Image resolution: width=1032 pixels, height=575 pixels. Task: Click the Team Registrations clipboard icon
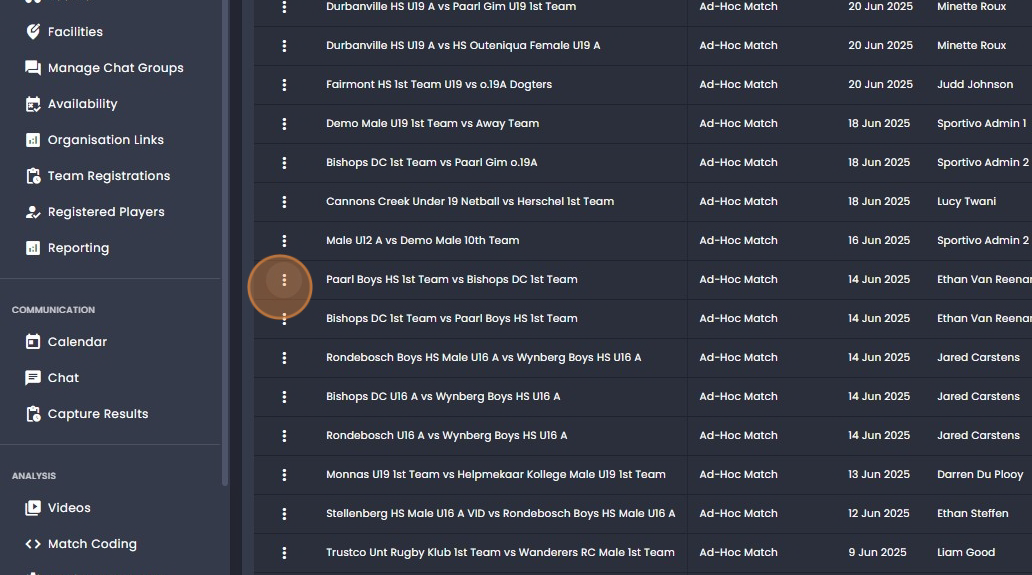(x=33, y=176)
